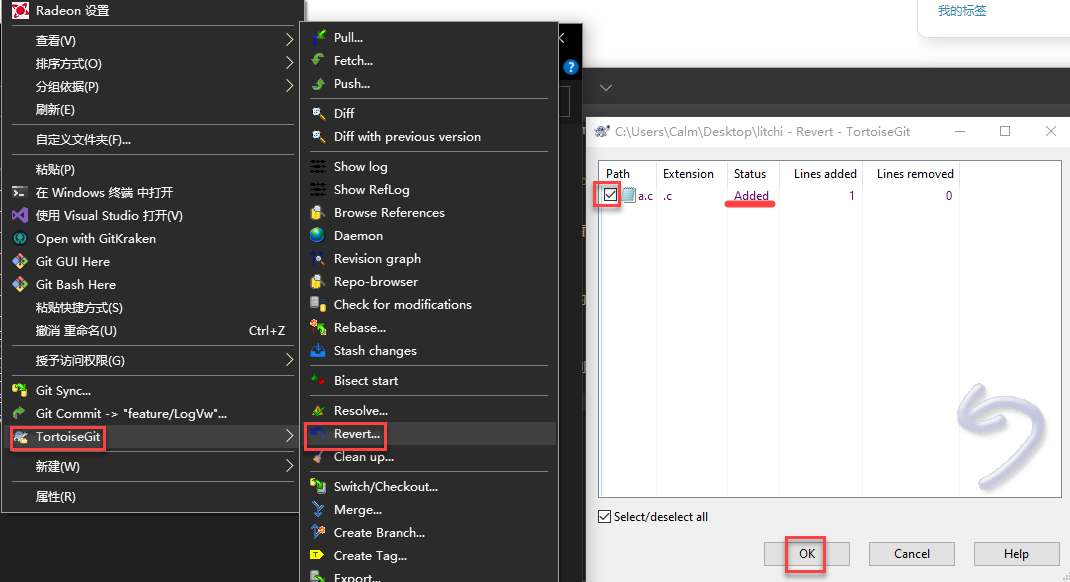Viewport: 1070px width, 582px height.
Task: Expand the 授予访问权限(G) submenu arrow
Action: [x=289, y=360]
